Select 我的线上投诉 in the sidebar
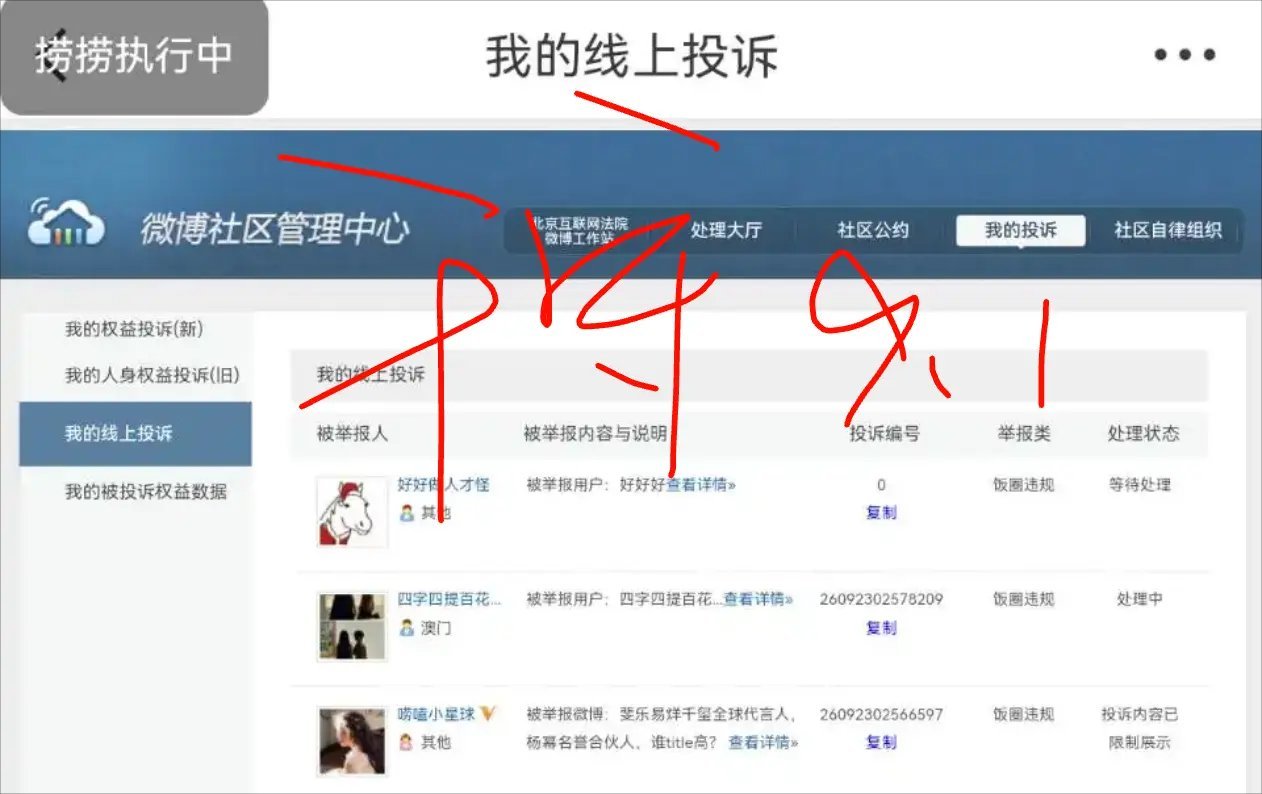1262x794 pixels. 135,434
